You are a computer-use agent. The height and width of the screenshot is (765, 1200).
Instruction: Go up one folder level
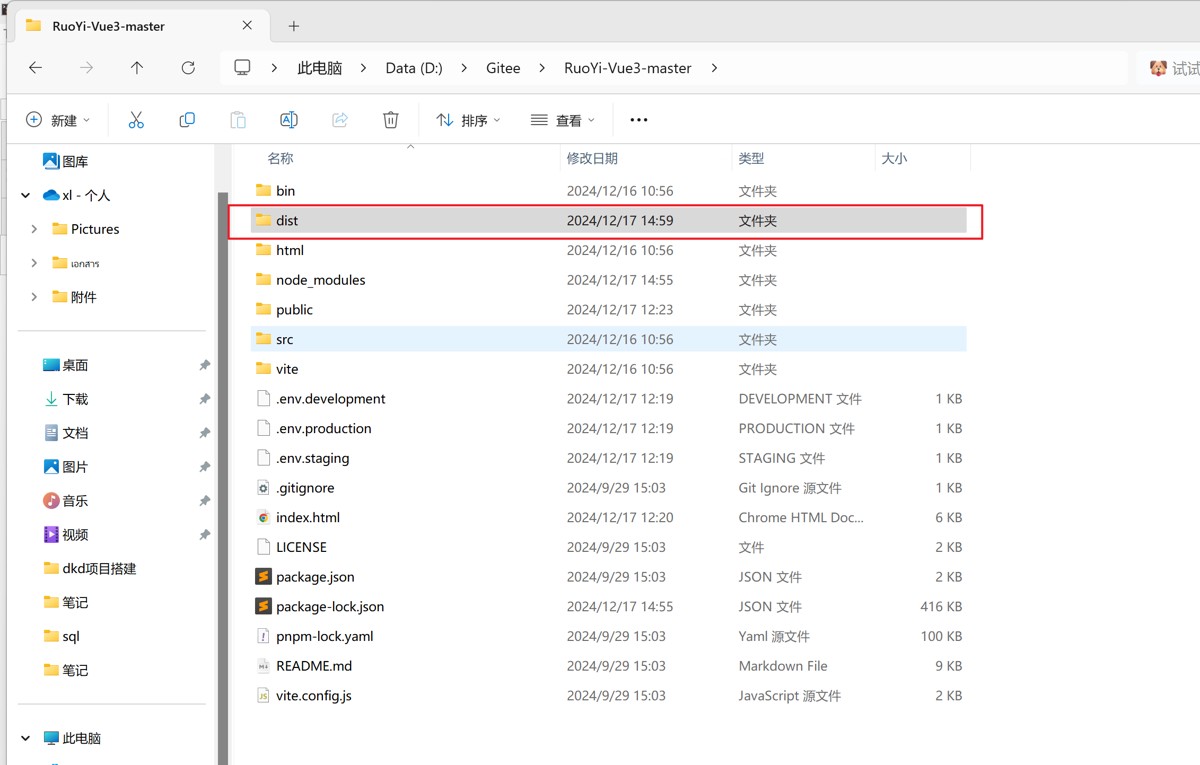[x=137, y=68]
